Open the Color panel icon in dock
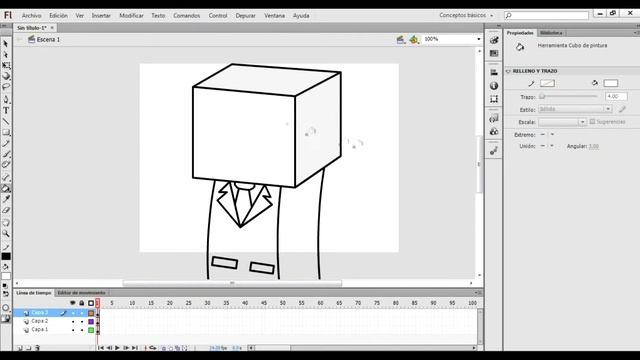 click(494, 40)
